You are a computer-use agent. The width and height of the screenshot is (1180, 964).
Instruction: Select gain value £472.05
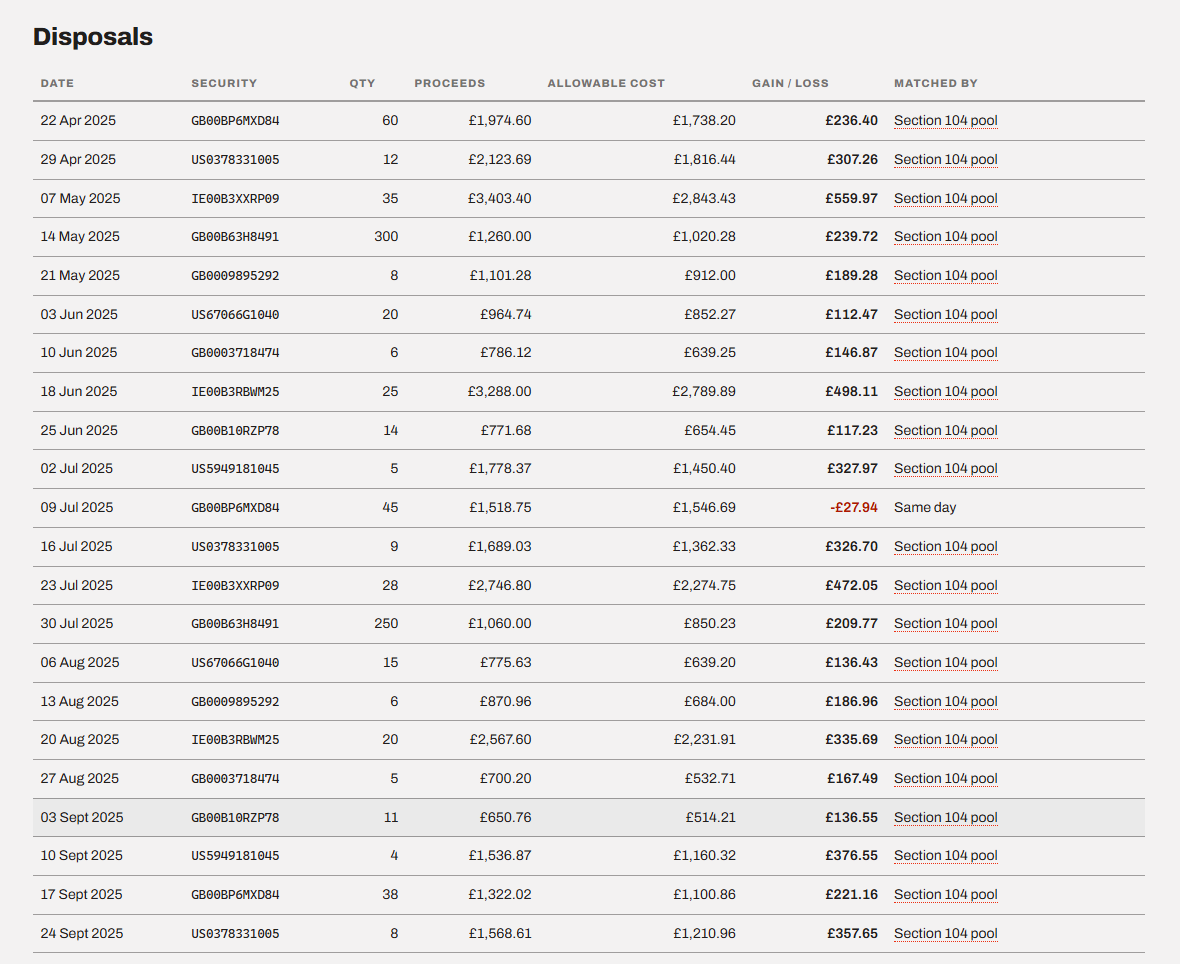pyautogui.click(x=852, y=585)
